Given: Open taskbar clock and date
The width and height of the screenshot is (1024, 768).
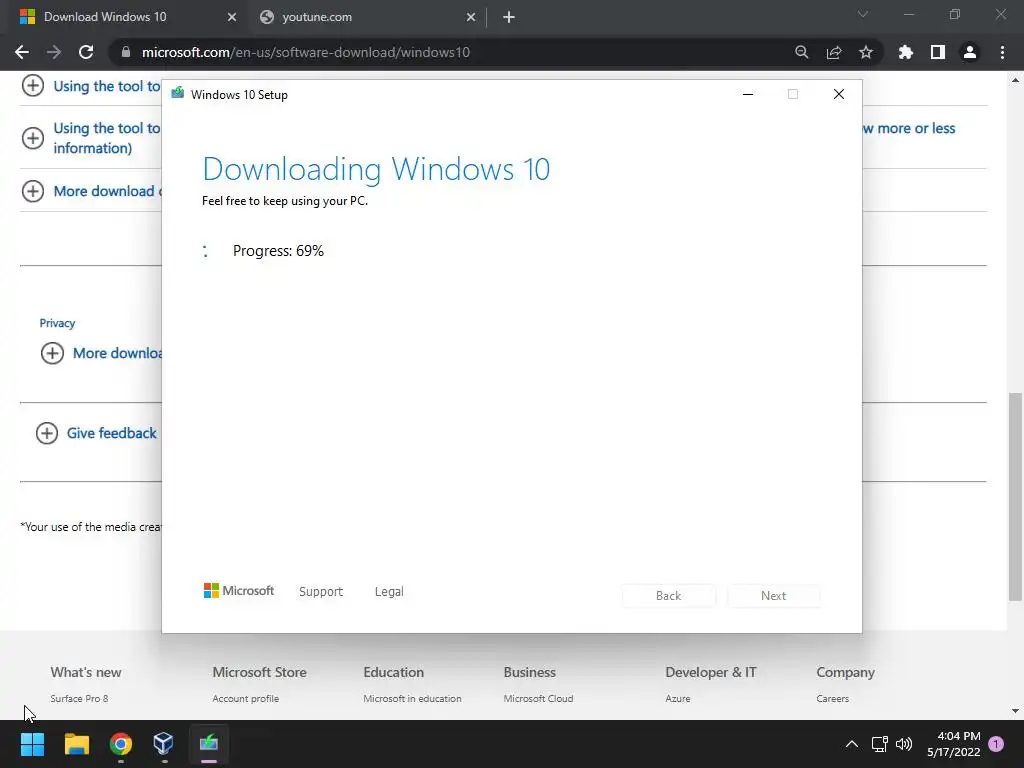Looking at the screenshot, I should click(954, 744).
